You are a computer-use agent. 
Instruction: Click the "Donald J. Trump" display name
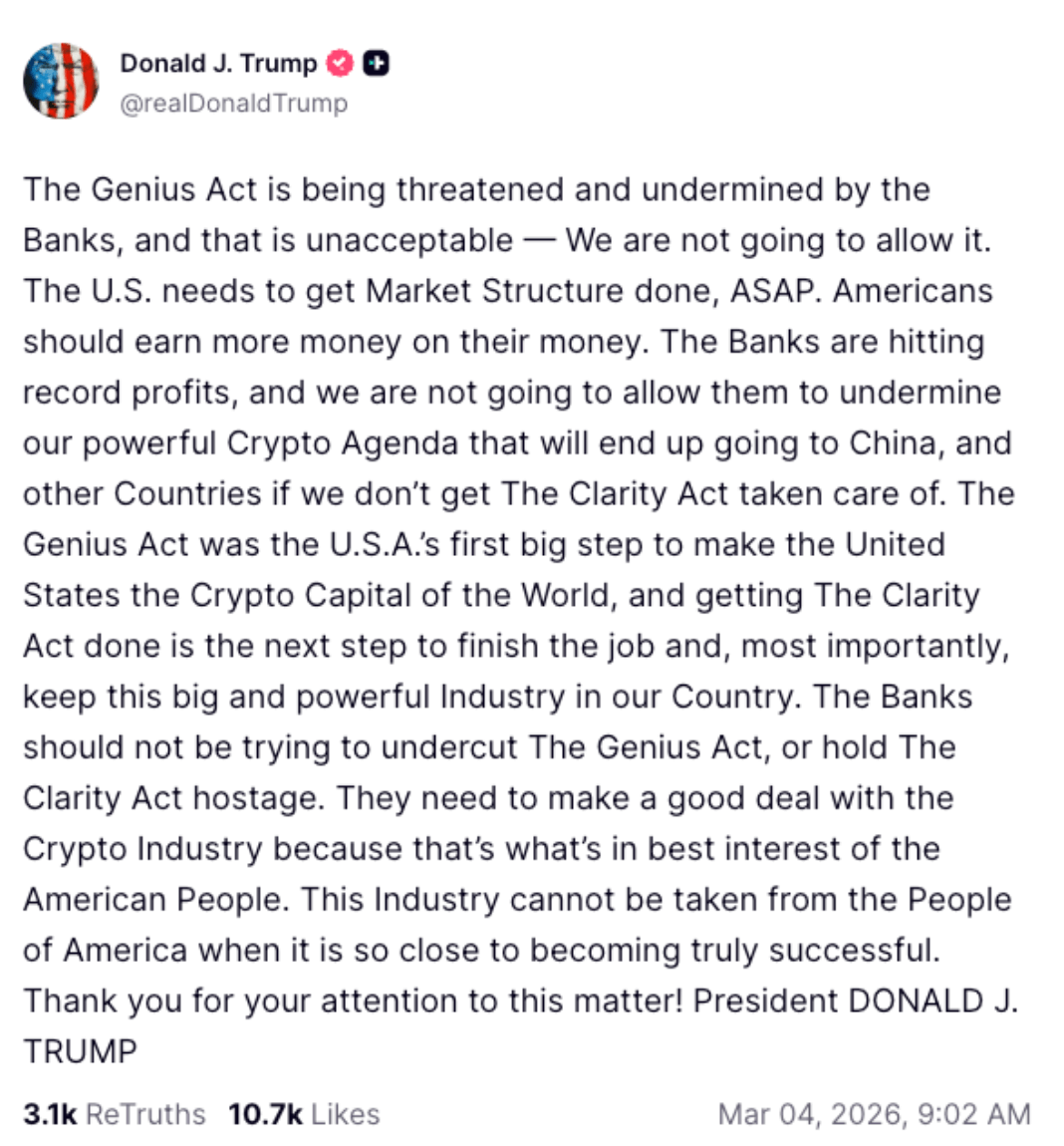pos(218,63)
